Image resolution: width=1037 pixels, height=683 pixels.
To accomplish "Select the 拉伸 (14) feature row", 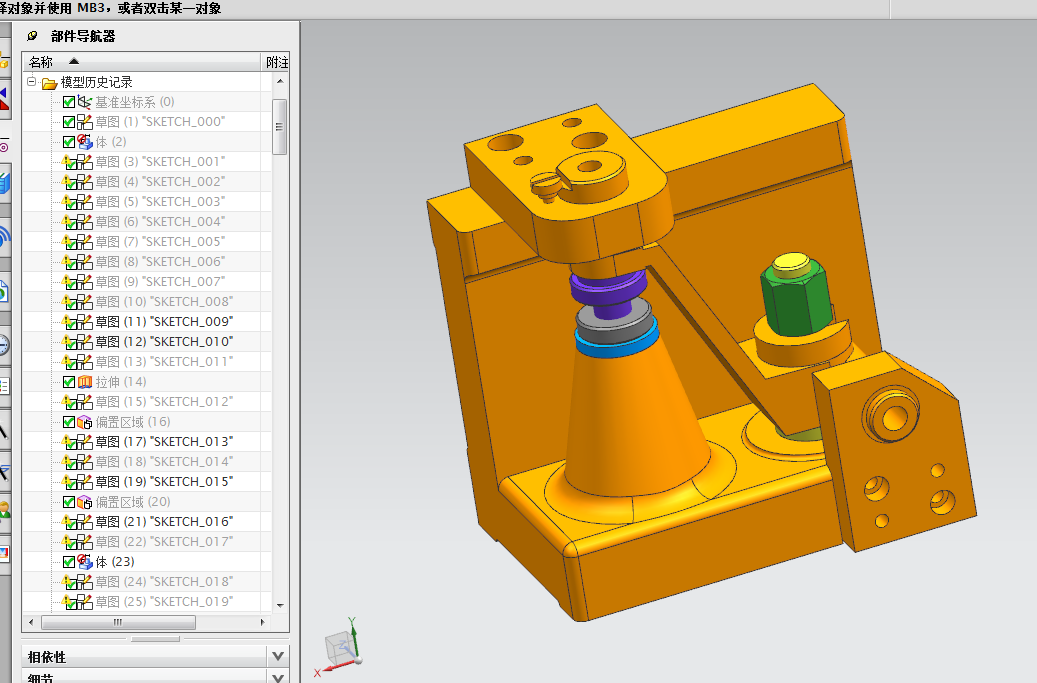I will (x=147, y=382).
